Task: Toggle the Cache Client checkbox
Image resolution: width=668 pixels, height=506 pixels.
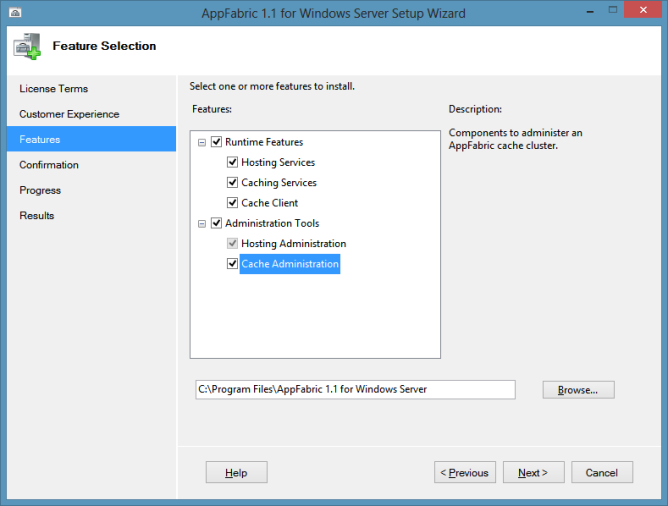Action: [232, 203]
